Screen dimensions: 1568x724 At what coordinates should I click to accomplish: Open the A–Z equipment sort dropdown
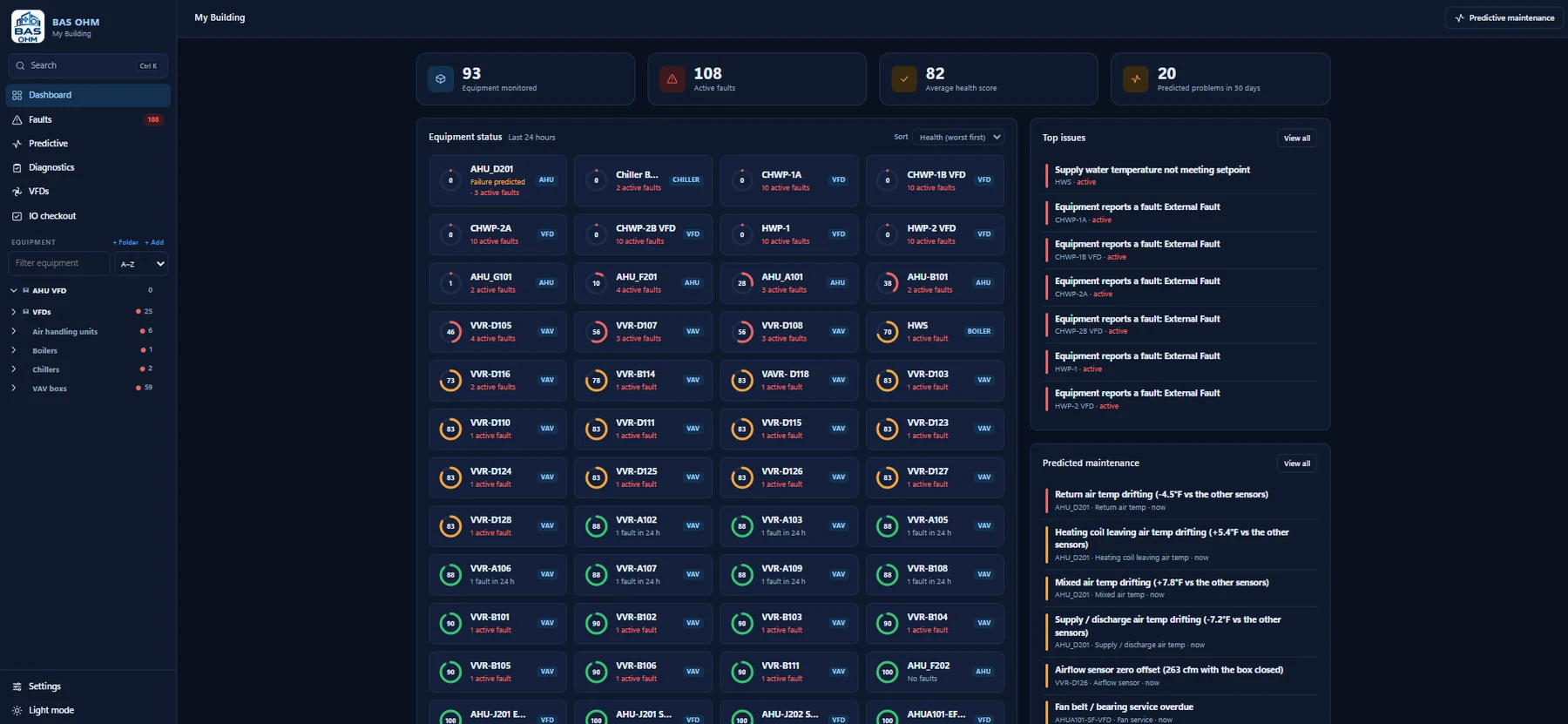(x=141, y=263)
